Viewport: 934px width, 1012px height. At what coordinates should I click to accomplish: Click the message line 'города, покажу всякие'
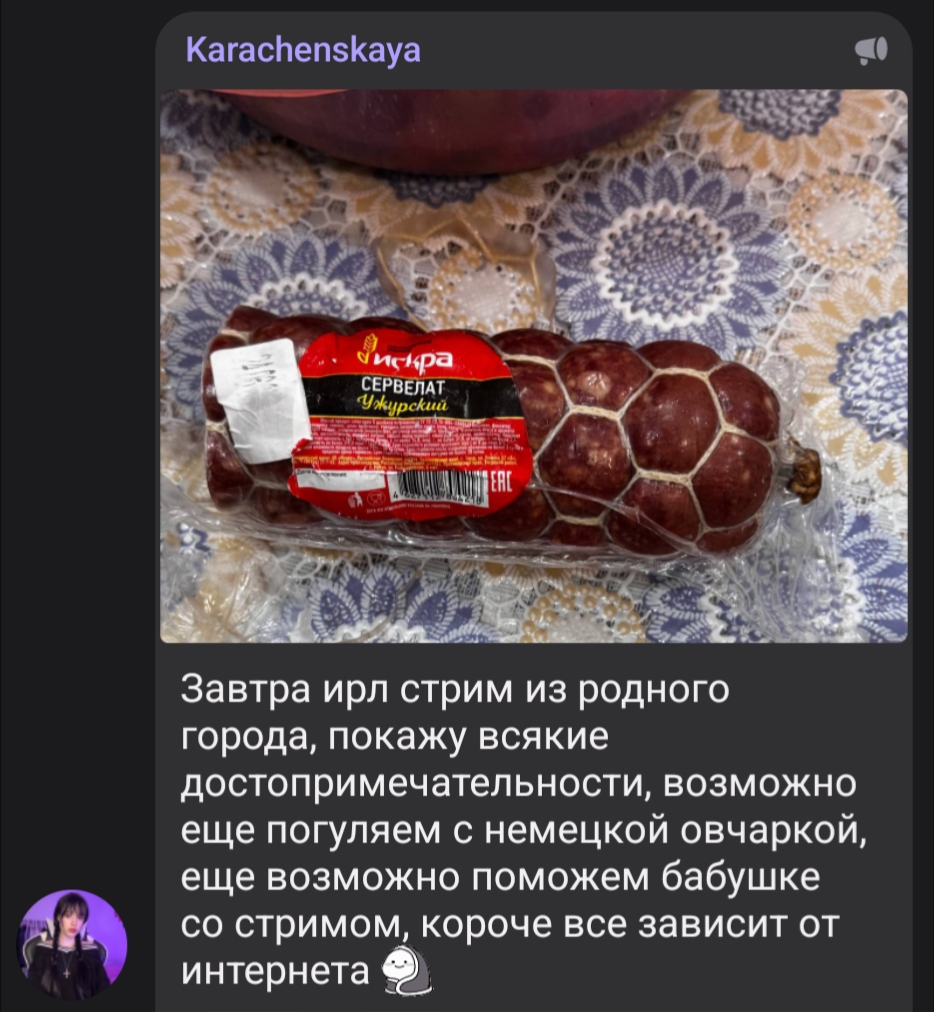[395, 737]
